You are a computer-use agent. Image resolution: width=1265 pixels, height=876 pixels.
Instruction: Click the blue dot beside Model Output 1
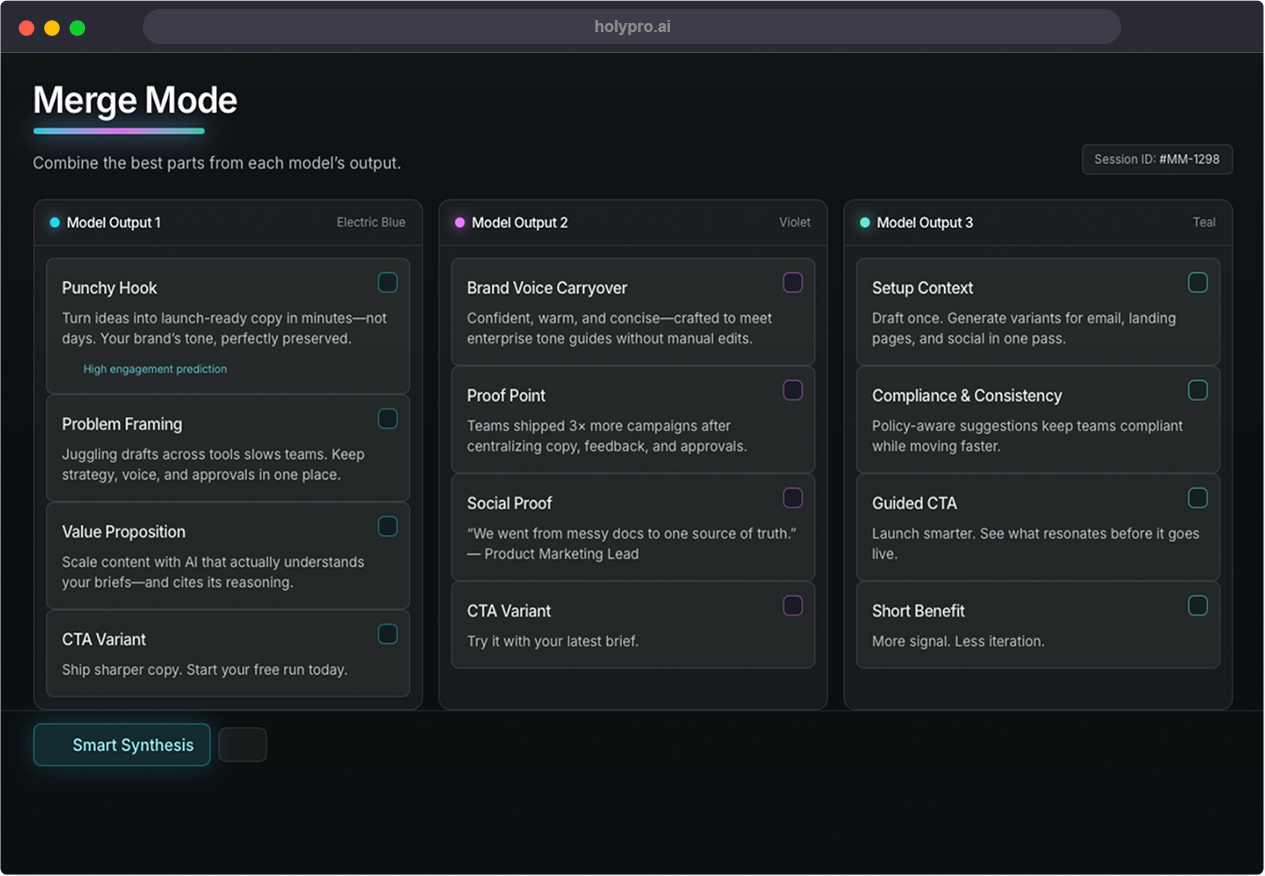point(55,223)
